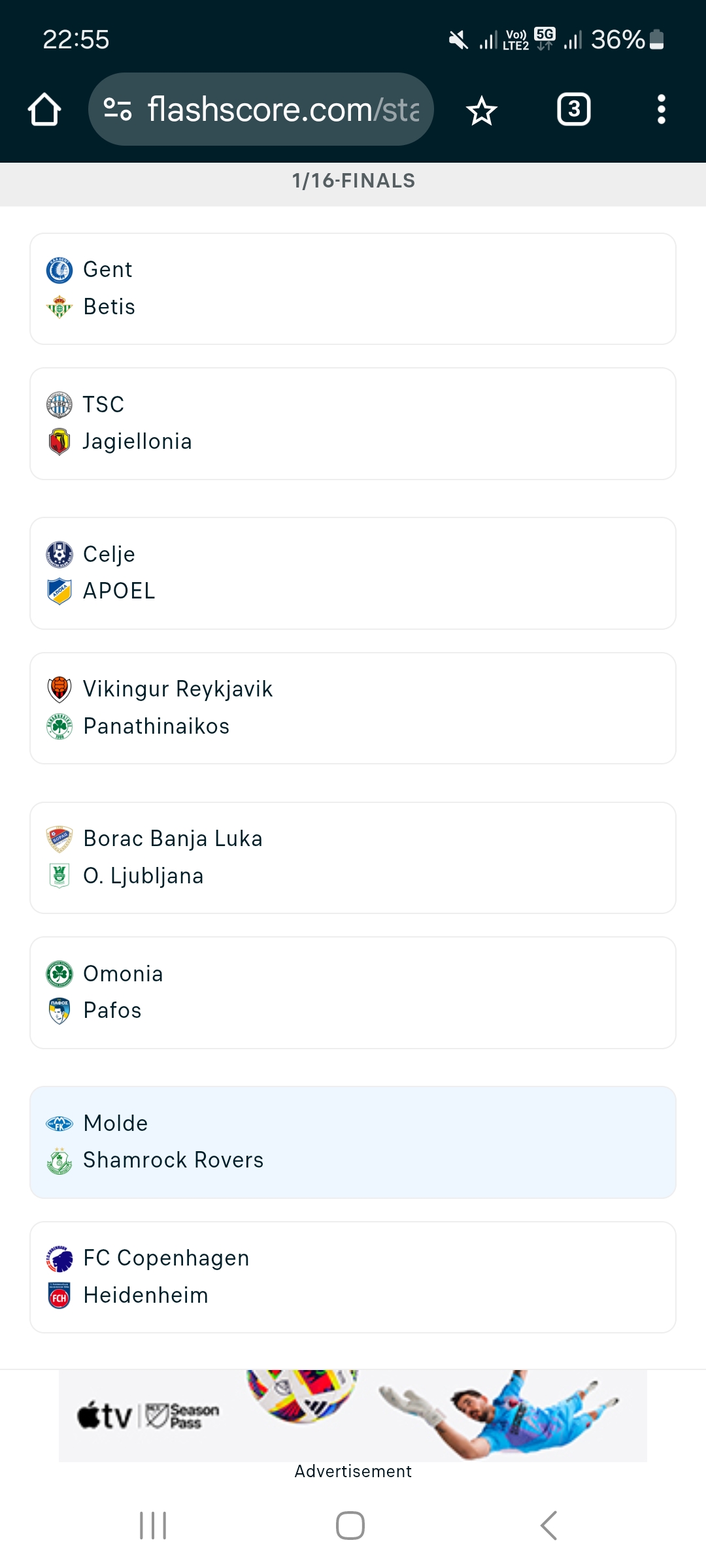Click the Panathinaikos club crest

[59, 727]
